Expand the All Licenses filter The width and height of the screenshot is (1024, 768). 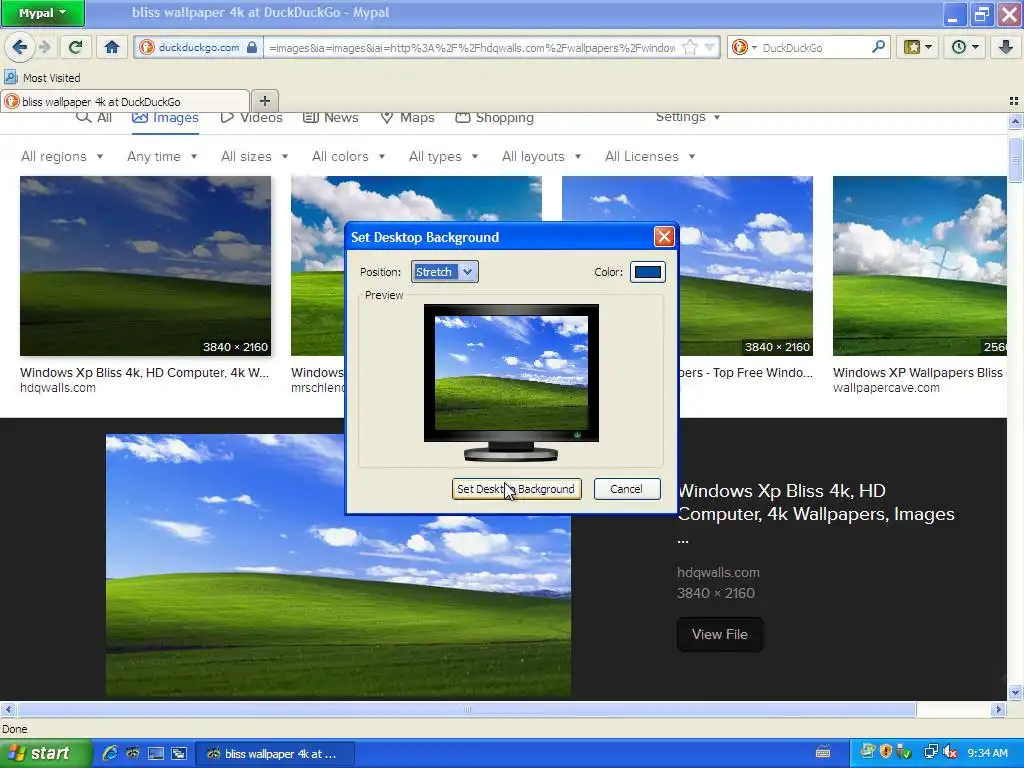tap(650, 157)
